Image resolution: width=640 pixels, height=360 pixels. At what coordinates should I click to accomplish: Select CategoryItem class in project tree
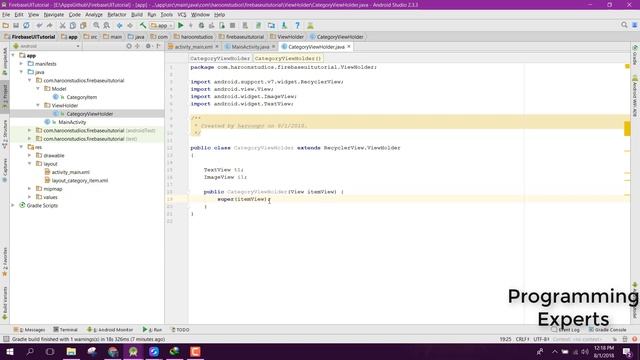(82, 97)
